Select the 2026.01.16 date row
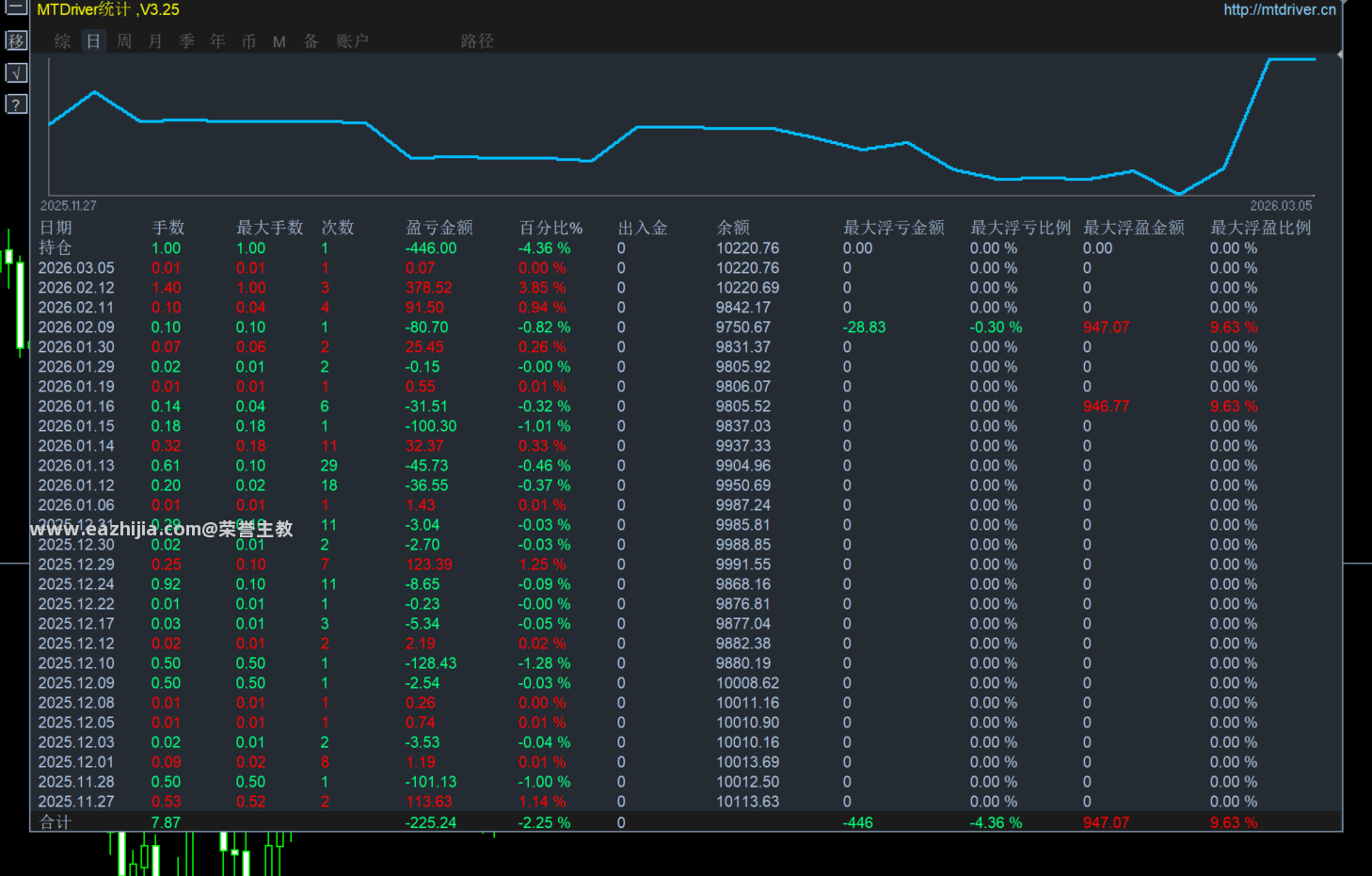1372x876 pixels. pos(76,406)
